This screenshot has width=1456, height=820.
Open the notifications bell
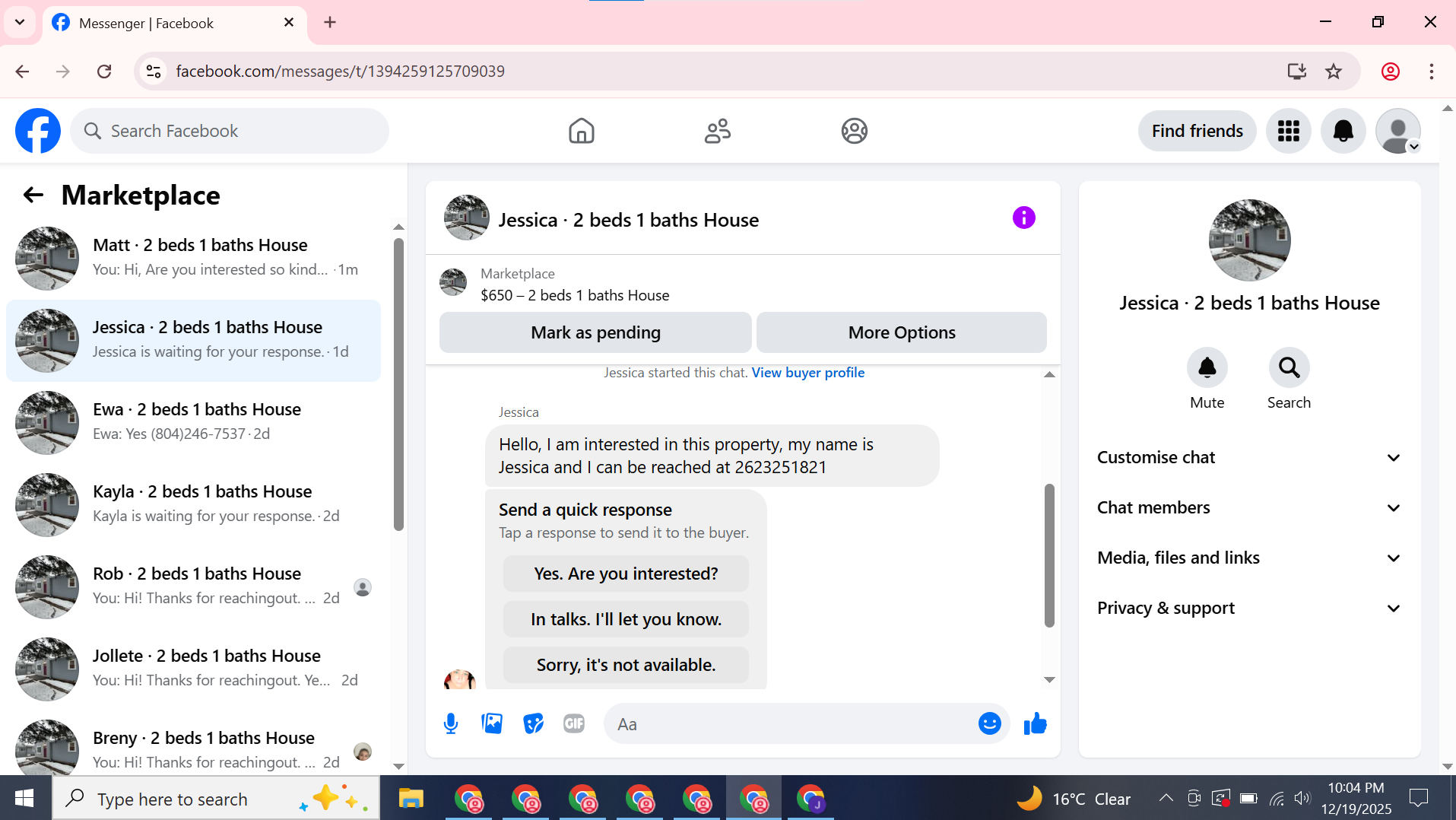point(1343,131)
